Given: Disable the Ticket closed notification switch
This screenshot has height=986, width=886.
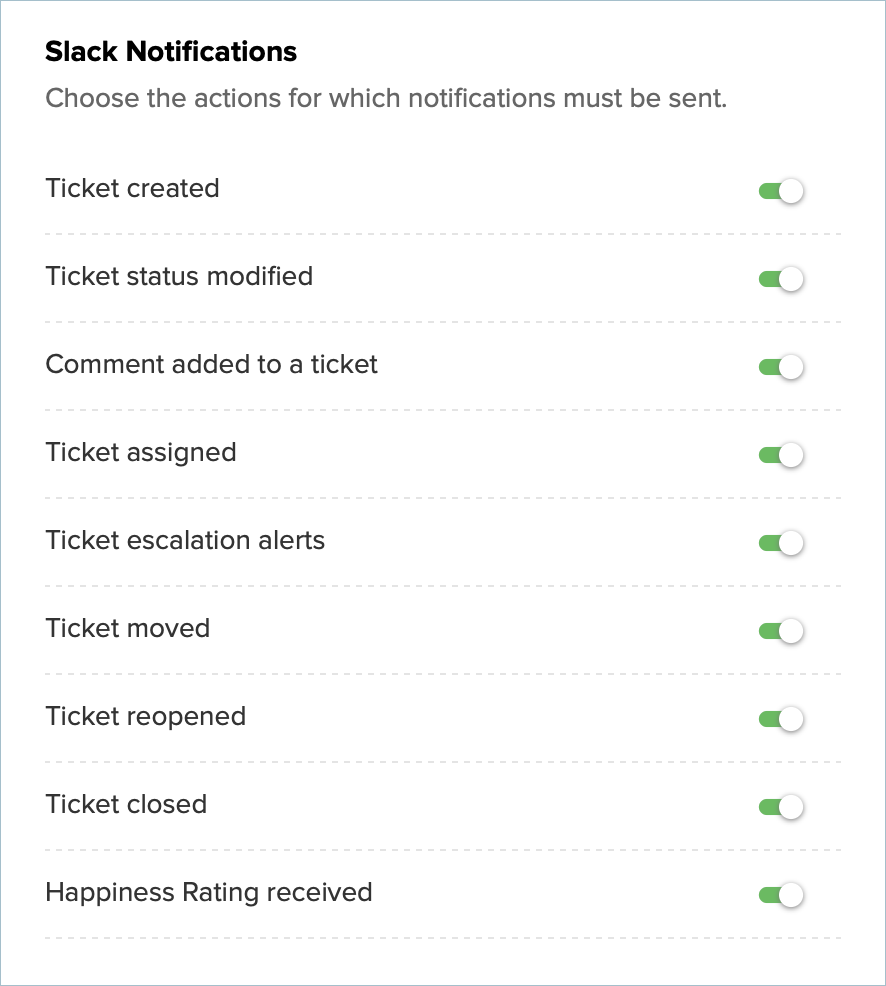Looking at the screenshot, I should tap(781, 807).
